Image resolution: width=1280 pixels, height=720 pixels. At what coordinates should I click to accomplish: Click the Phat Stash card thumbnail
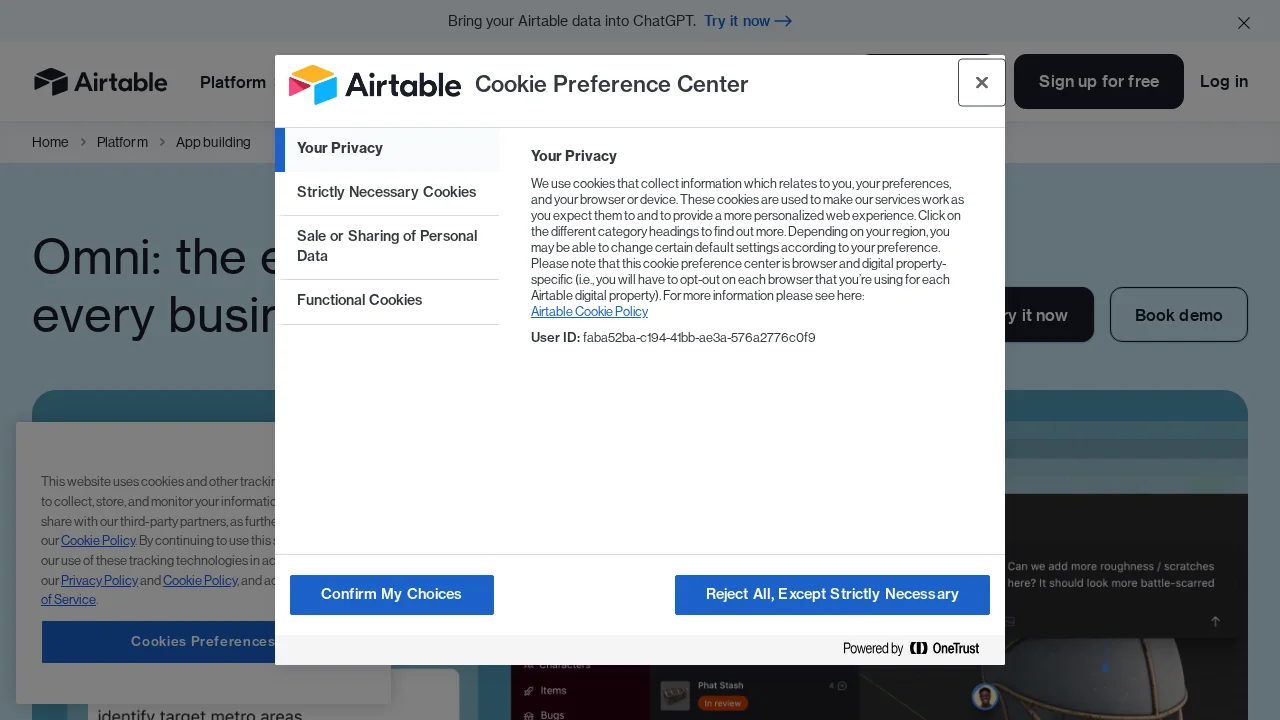[676, 696]
